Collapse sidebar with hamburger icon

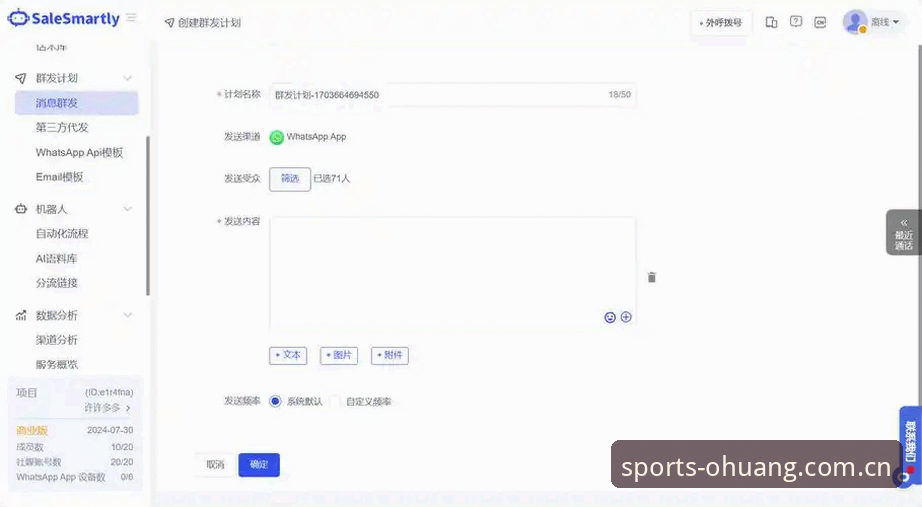click(x=131, y=18)
